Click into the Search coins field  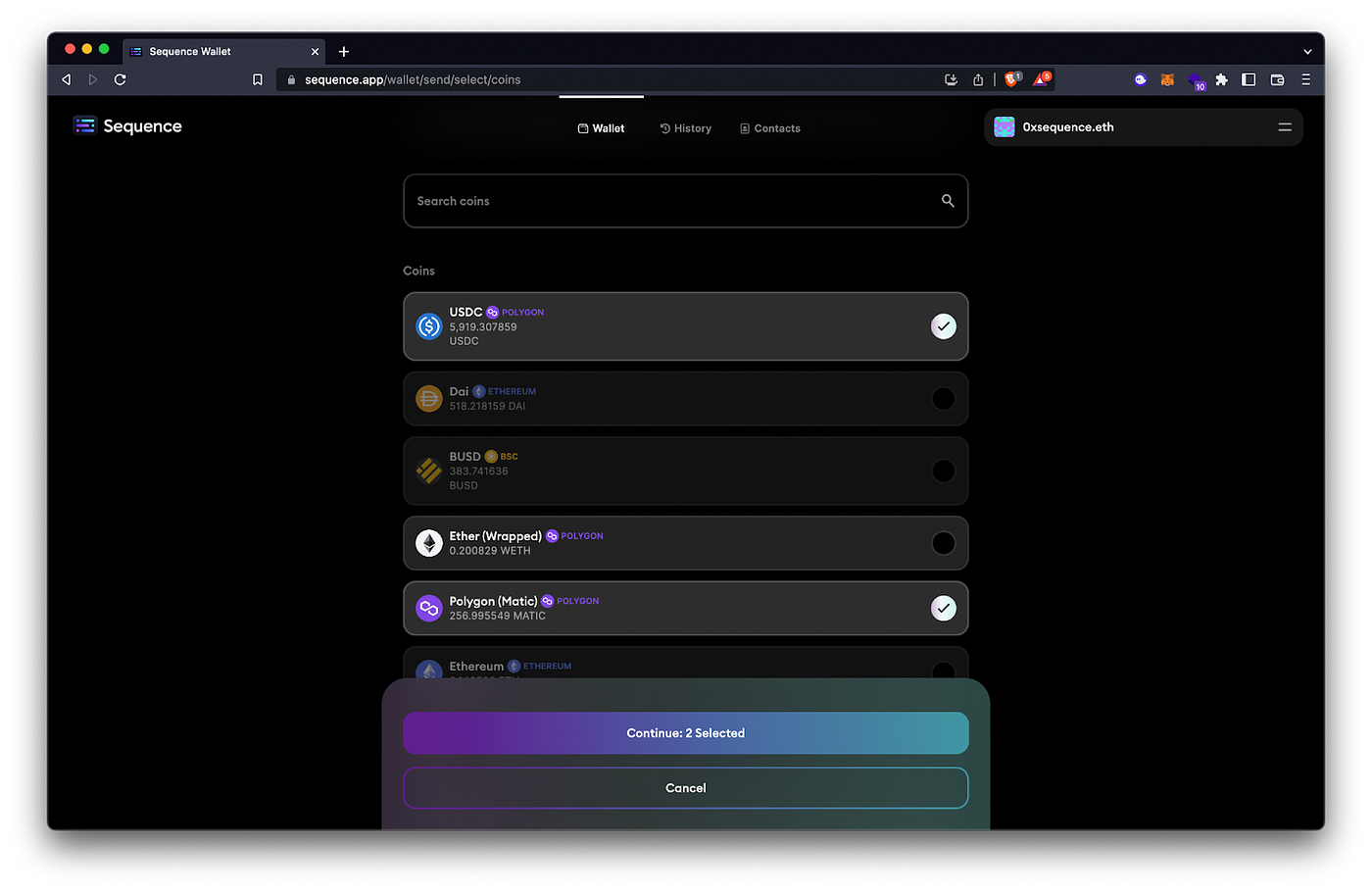[x=686, y=201]
